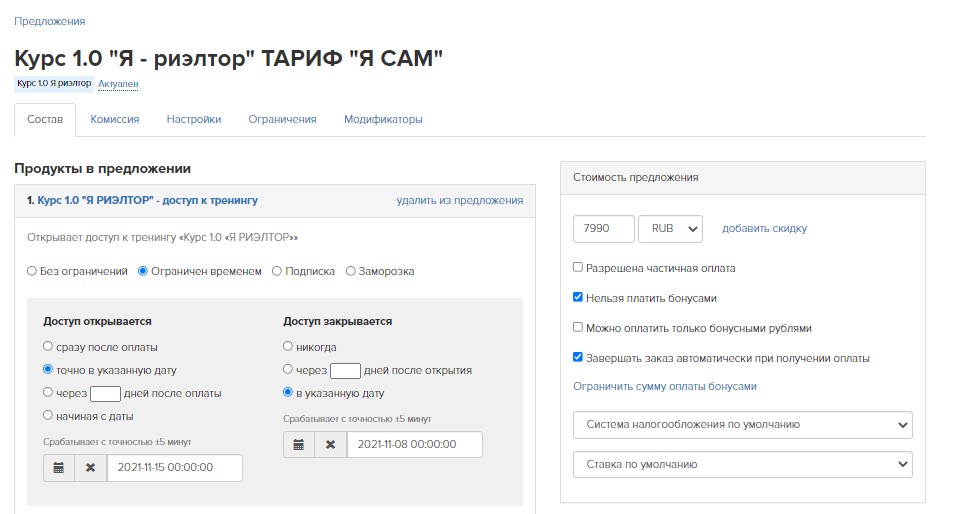Screen dimensions: 972x514
Task: Click the 'Курс 1.0 Я риэлтор' tag
Action: 54,84
